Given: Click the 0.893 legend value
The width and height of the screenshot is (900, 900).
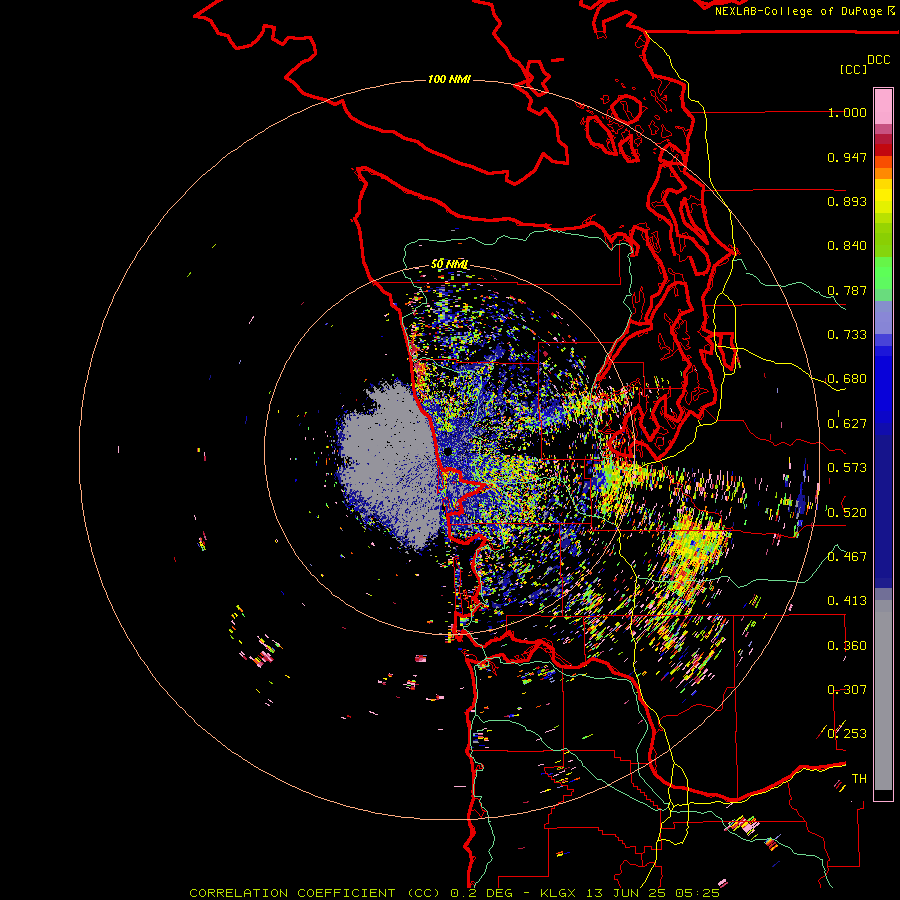Looking at the screenshot, I should coord(847,201).
